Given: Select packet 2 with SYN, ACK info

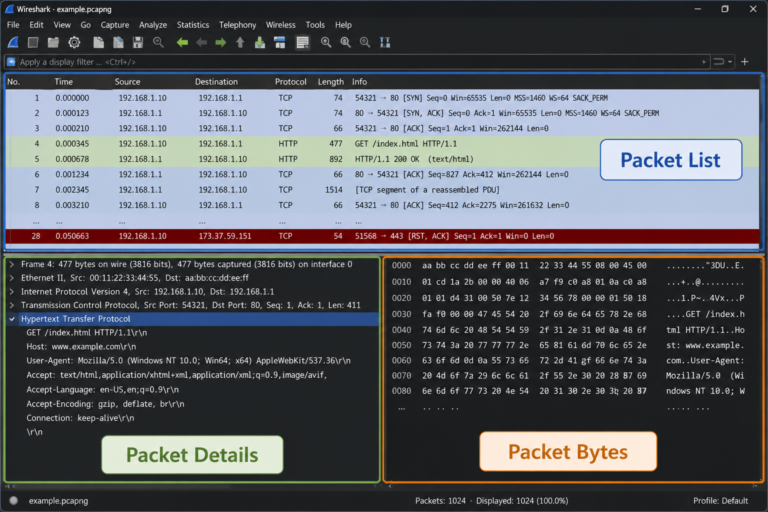Looking at the screenshot, I should click(382, 113).
